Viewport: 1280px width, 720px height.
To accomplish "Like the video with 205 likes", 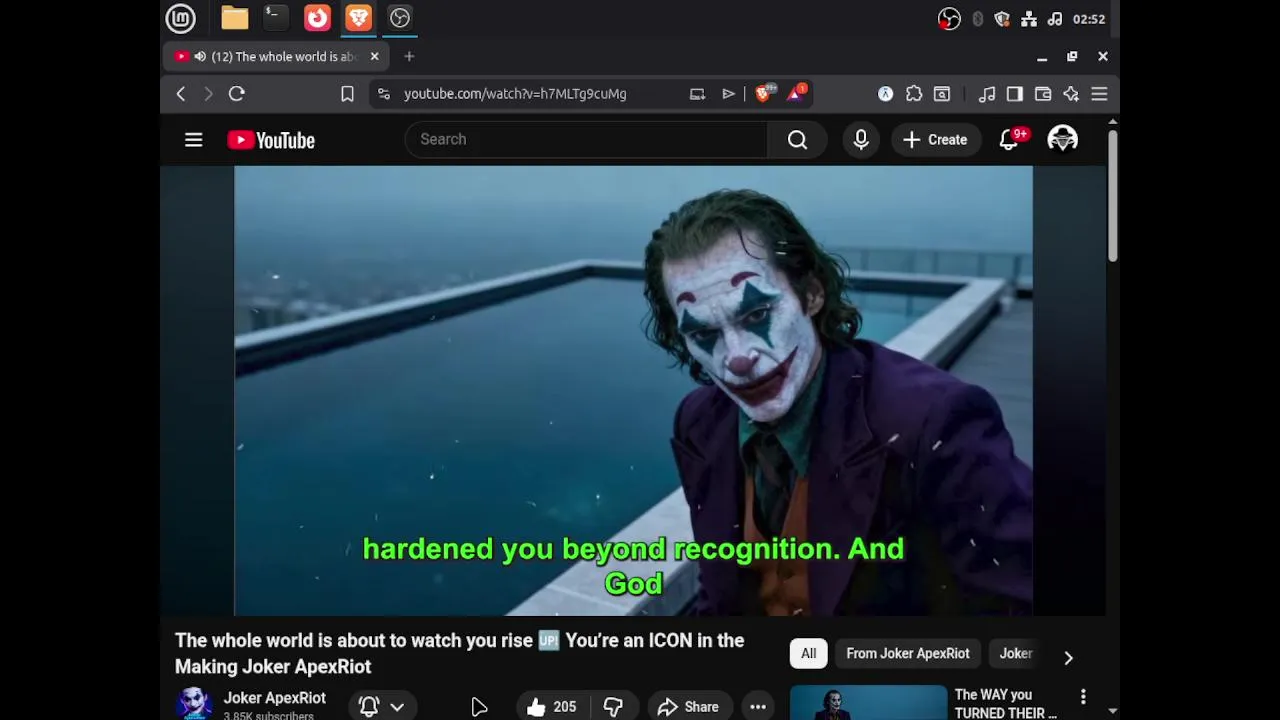I will pos(551,707).
